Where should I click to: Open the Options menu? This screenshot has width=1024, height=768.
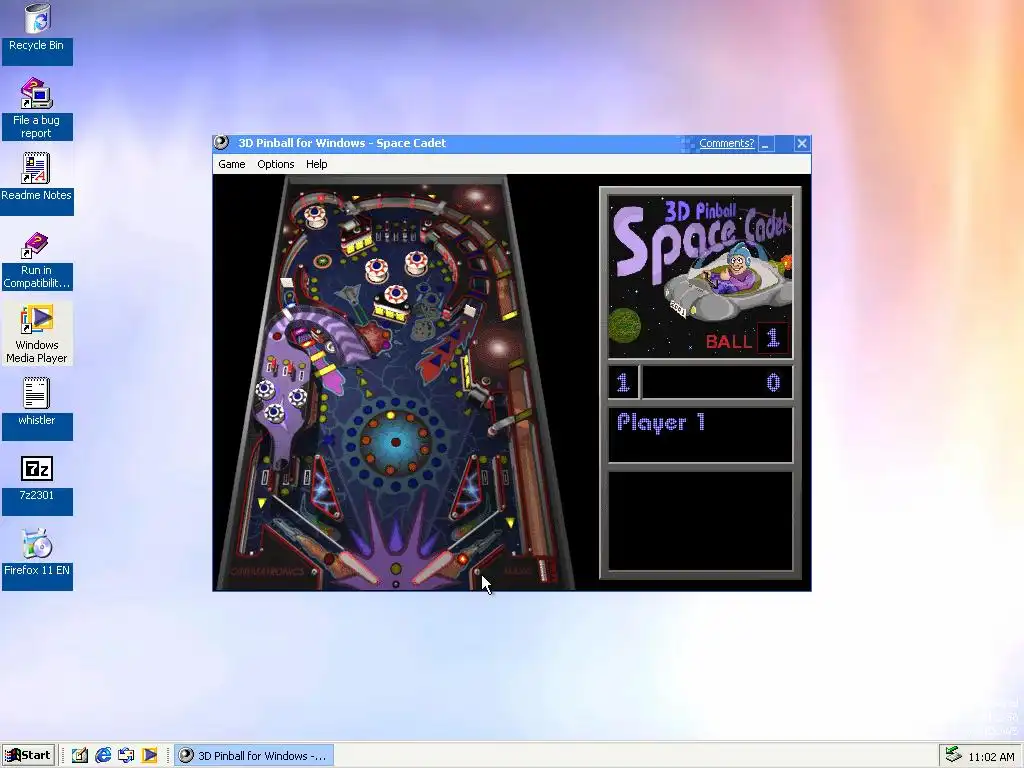coord(276,164)
